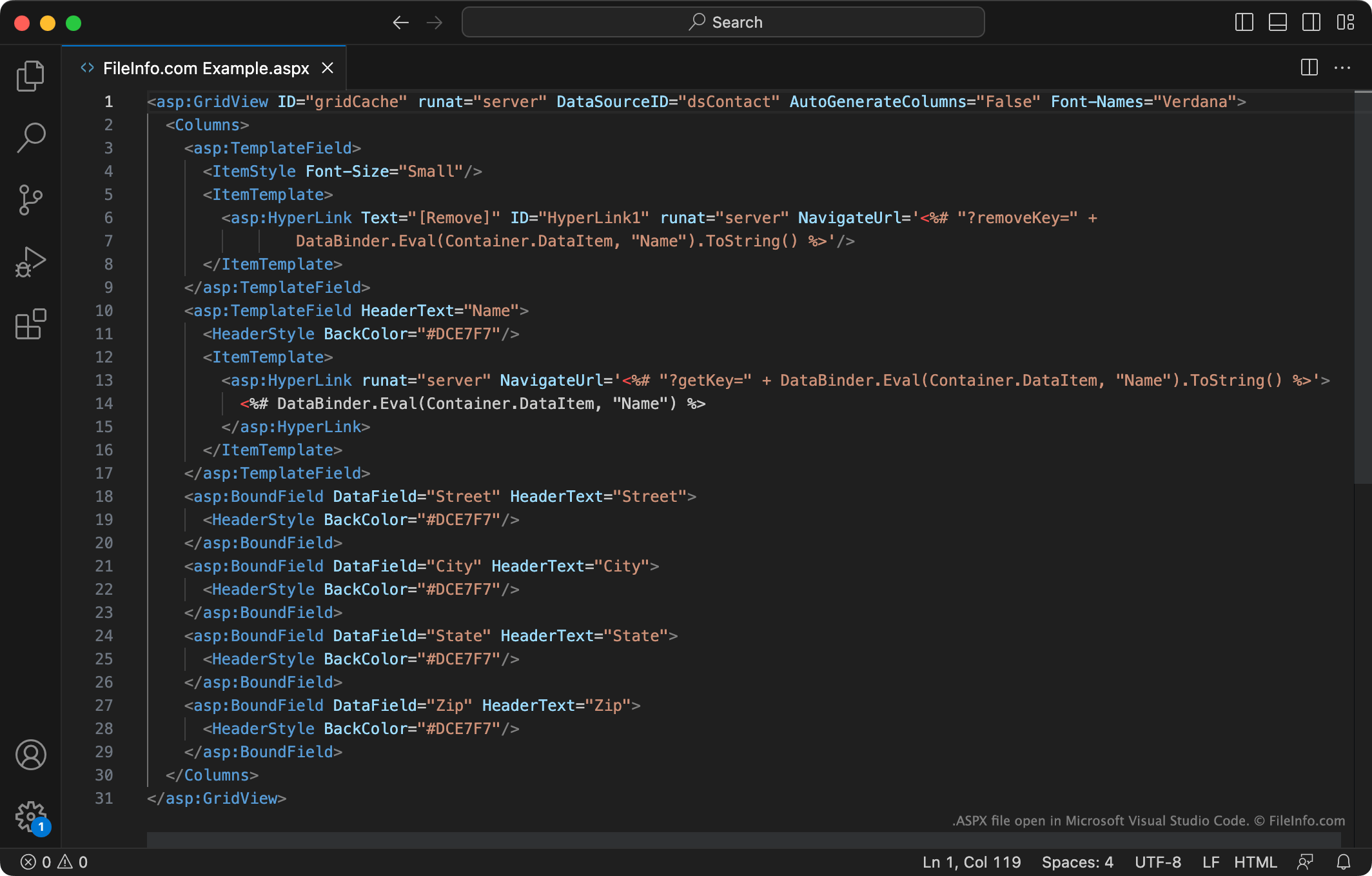Open the Explorer view in activity bar
The height and width of the screenshot is (876, 1372).
30,76
